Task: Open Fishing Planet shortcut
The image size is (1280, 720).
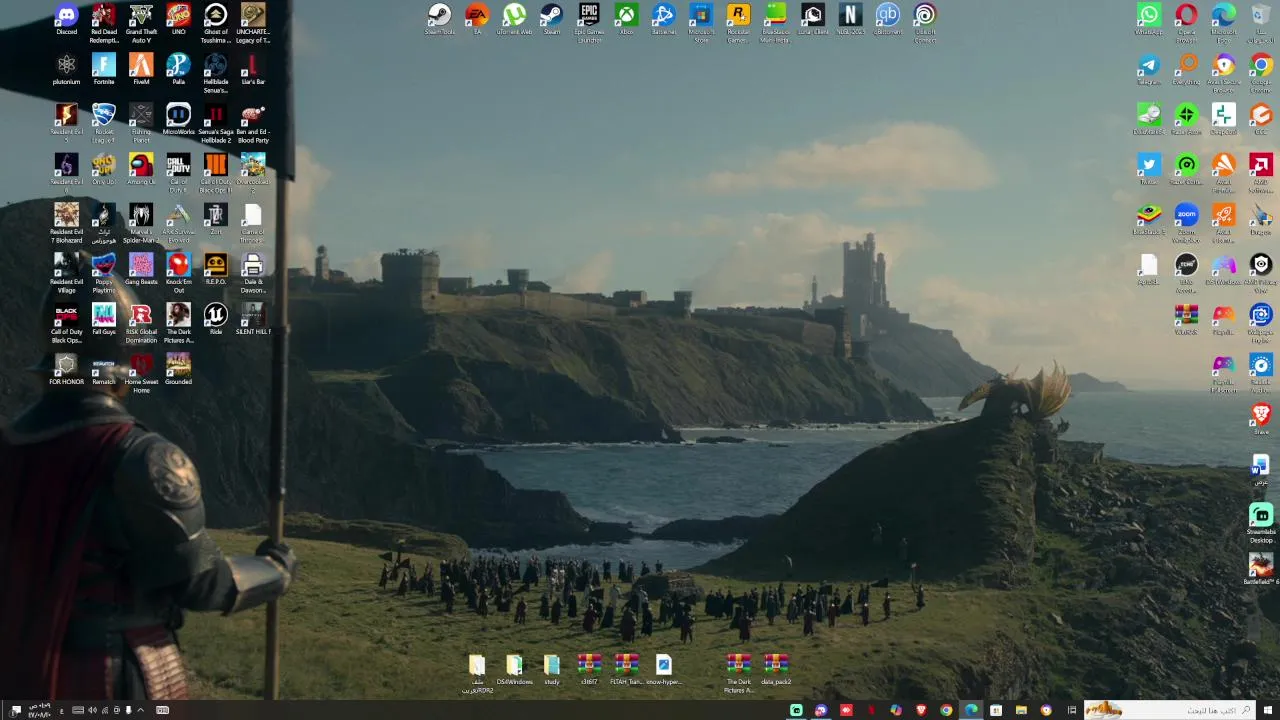Action: pyautogui.click(x=141, y=123)
